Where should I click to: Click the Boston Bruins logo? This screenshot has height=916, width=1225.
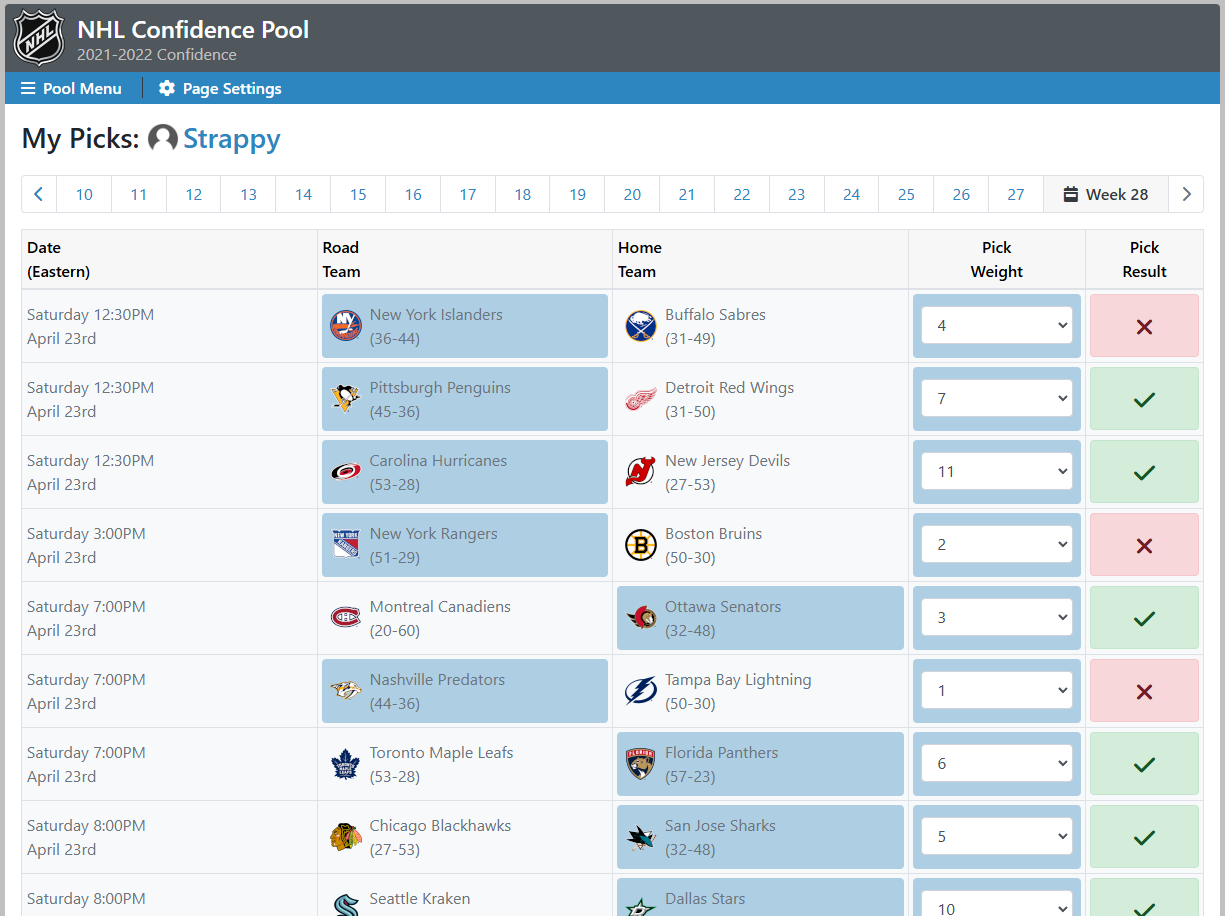641,545
